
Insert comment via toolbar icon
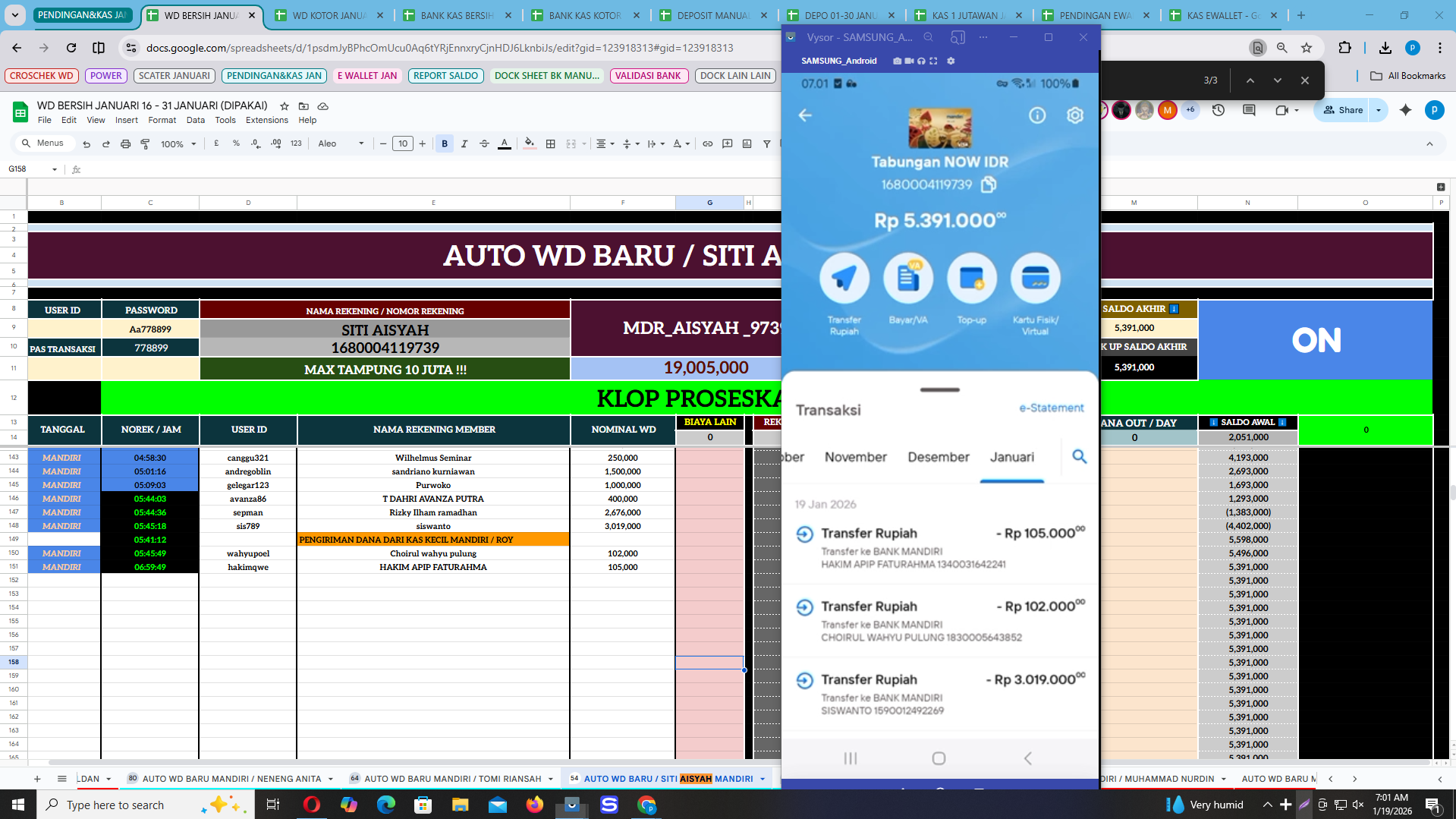pos(728,143)
